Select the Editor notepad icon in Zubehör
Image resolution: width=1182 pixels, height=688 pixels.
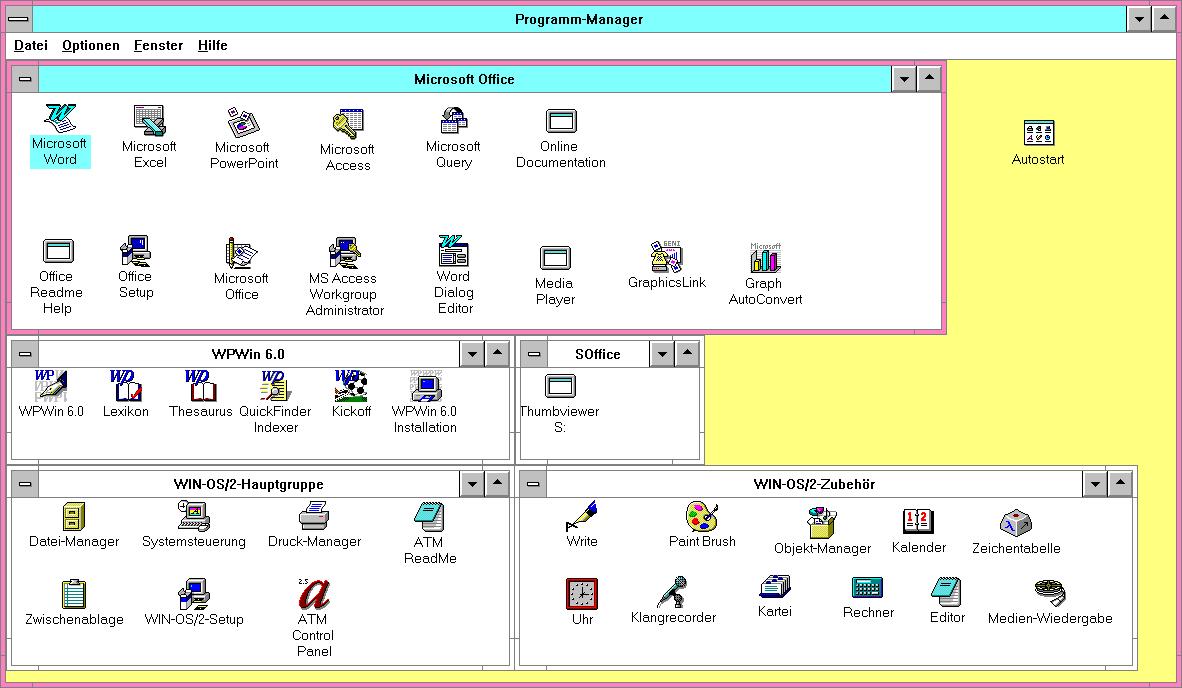[x=946, y=592]
